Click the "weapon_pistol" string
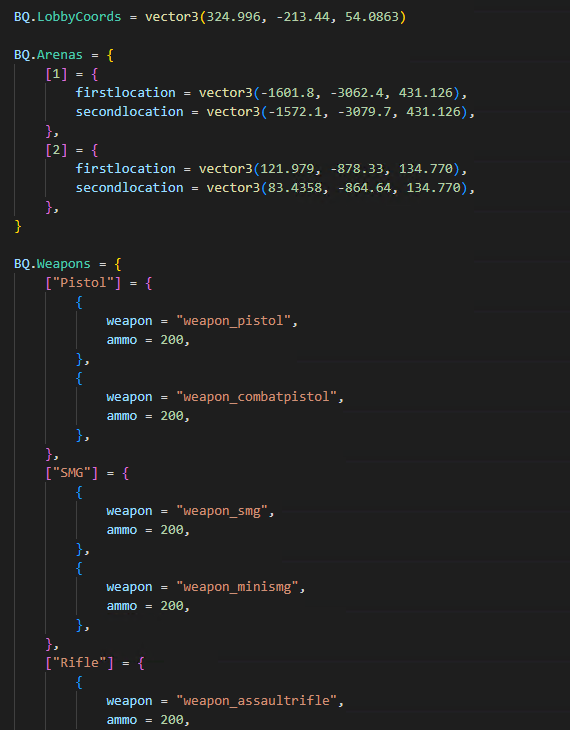The height and width of the screenshot is (730, 570). point(233,321)
